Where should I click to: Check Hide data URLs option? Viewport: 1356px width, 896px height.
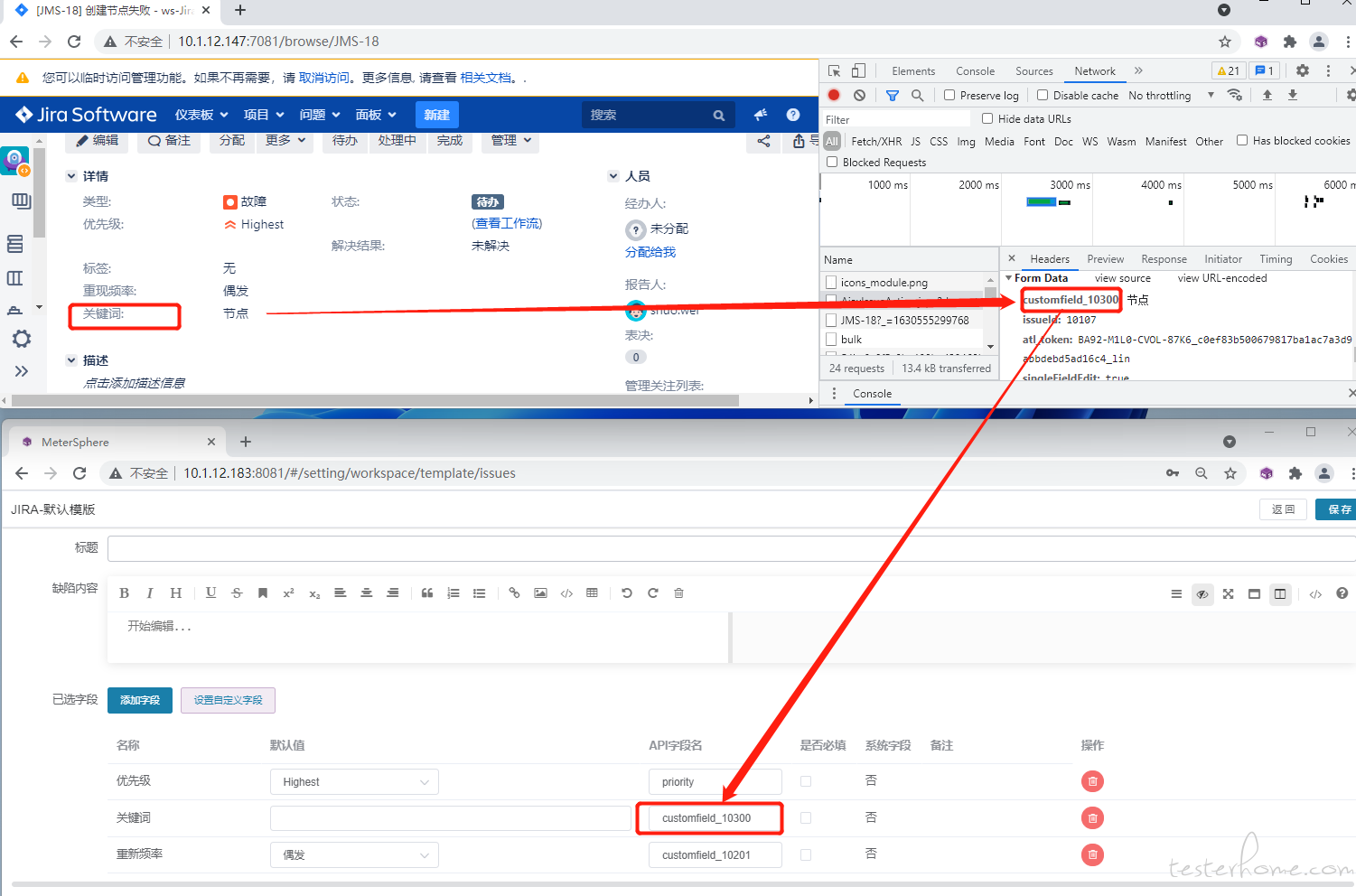point(987,118)
